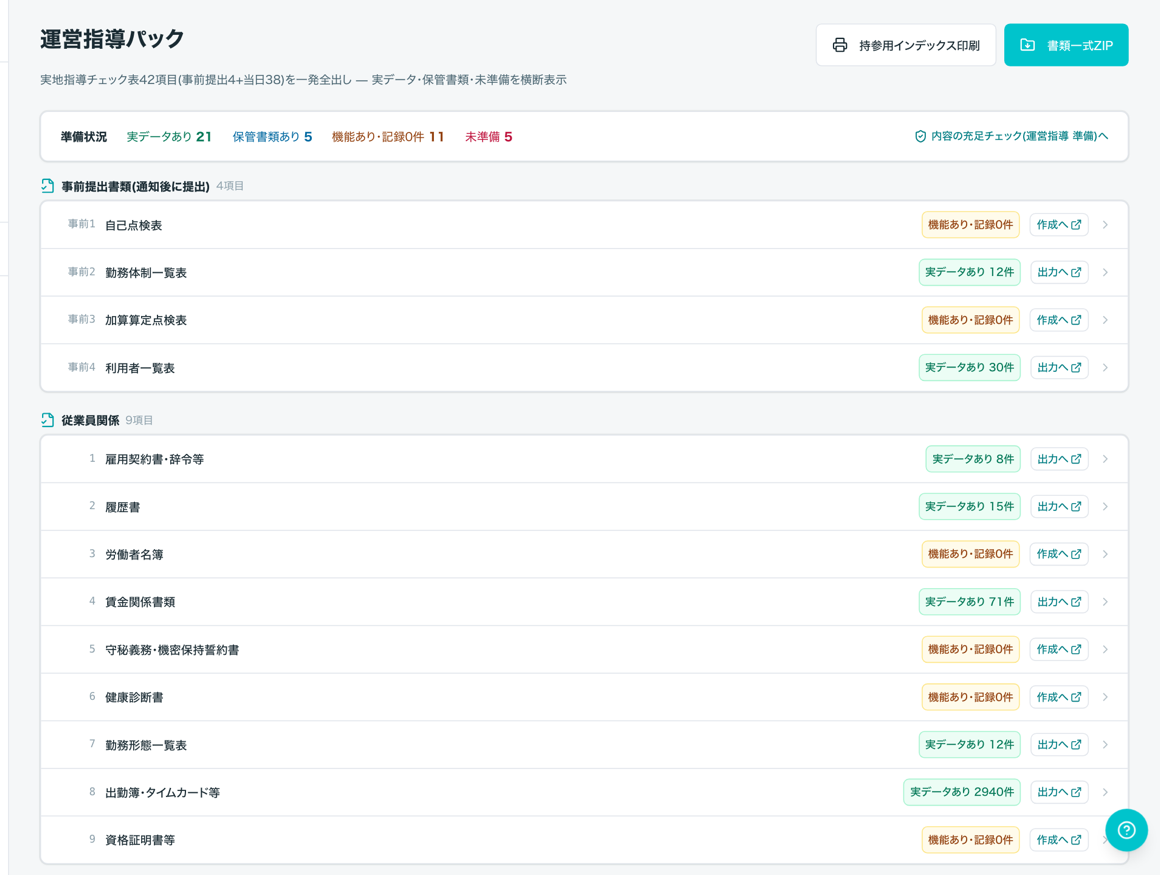Click the folder download icon in 書類一式ZIP

pos(1028,45)
